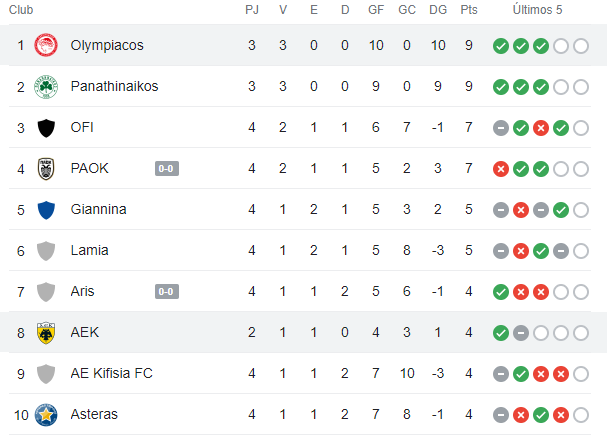The width and height of the screenshot is (607, 438).
Task: Click PAOK's red loss result icon
Action: [x=501, y=169]
